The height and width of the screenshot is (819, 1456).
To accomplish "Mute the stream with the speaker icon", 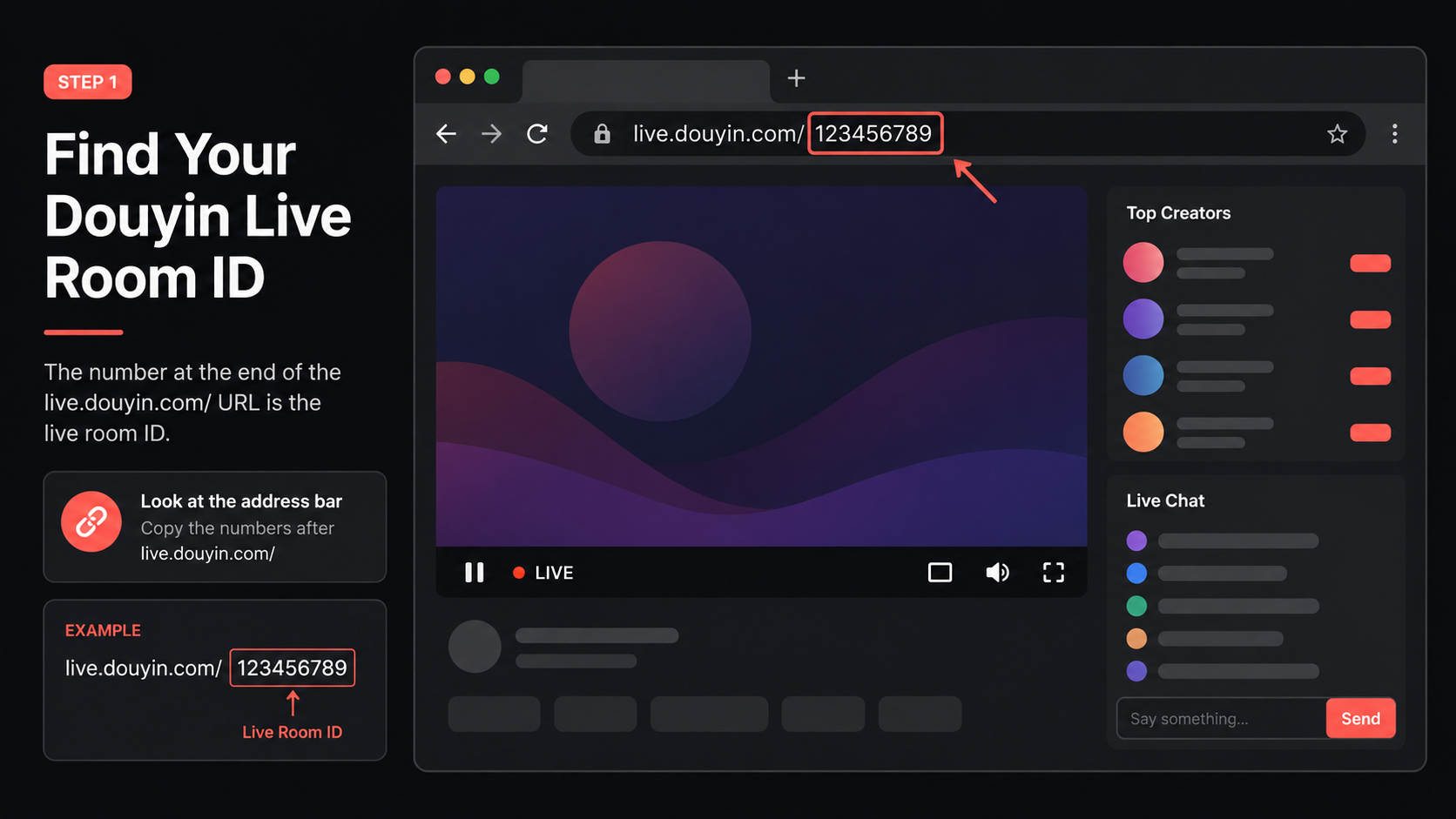I will [x=997, y=573].
